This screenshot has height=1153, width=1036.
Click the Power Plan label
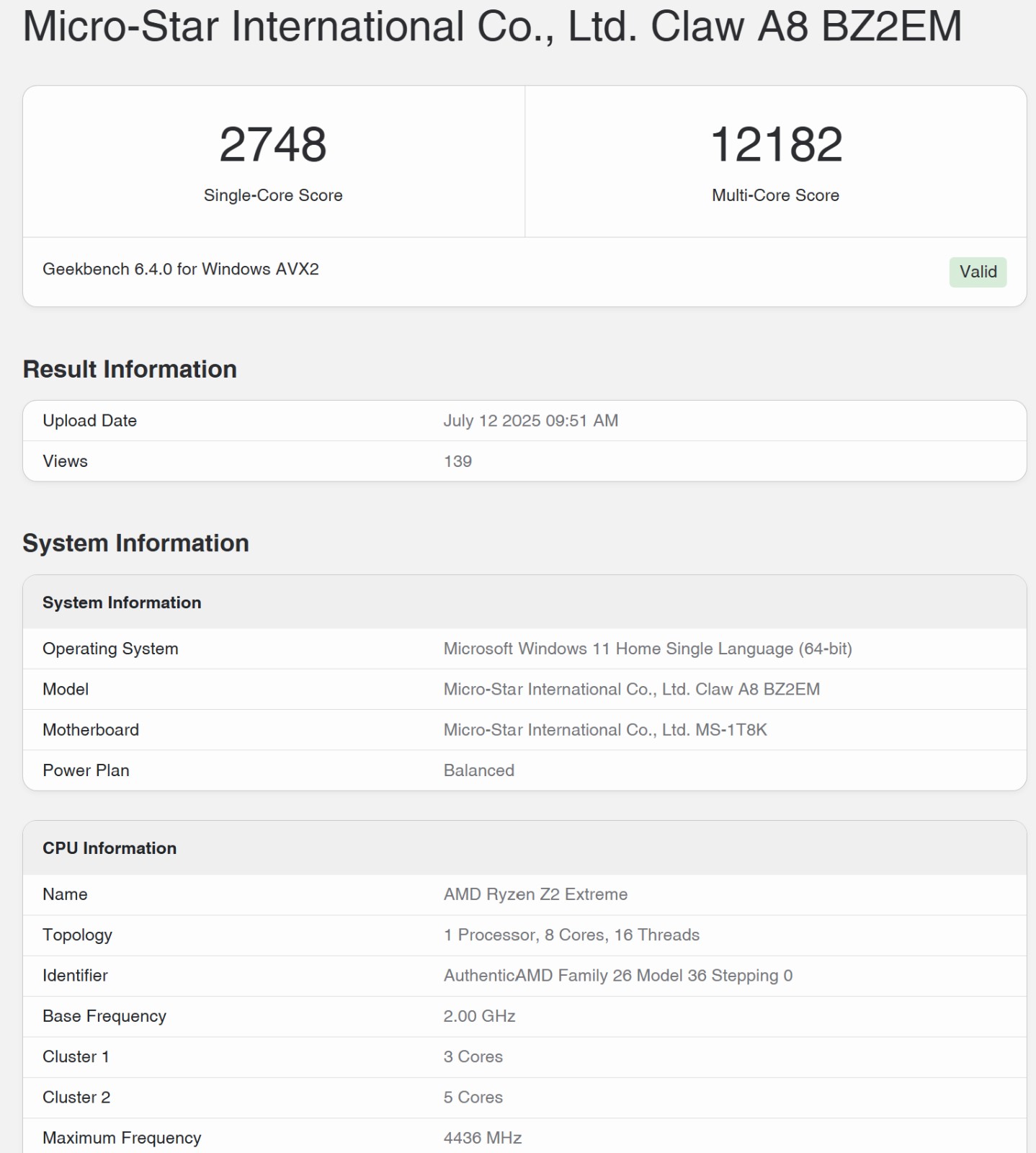click(x=86, y=770)
